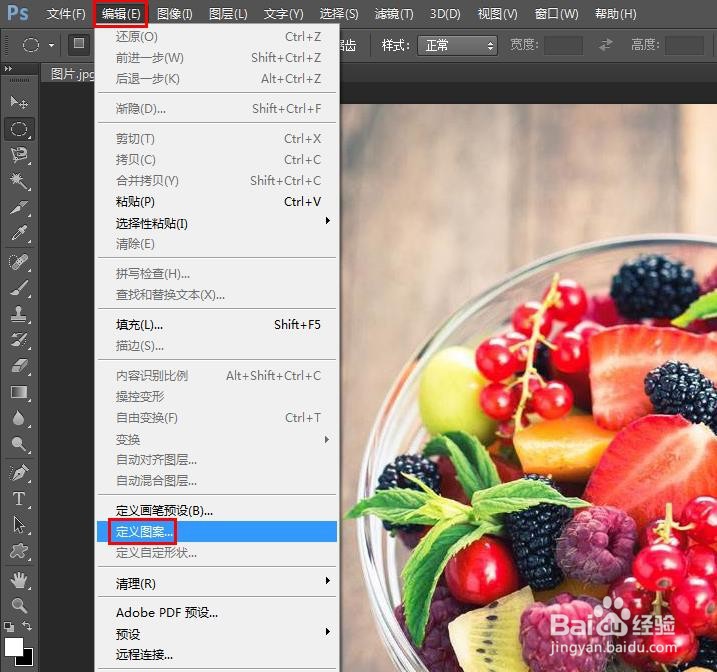Click the Photoshop Ps logo icon
The width and height of the screenshot is (717, 672).
pyautogui.click(x=18, y=13)
